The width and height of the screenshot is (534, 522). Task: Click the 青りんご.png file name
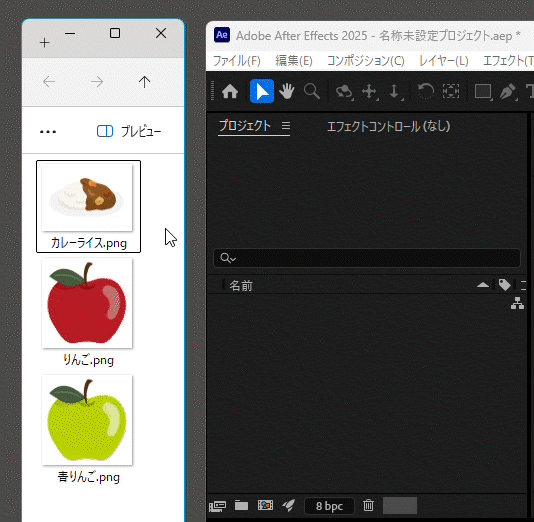(x=89, y=477)
